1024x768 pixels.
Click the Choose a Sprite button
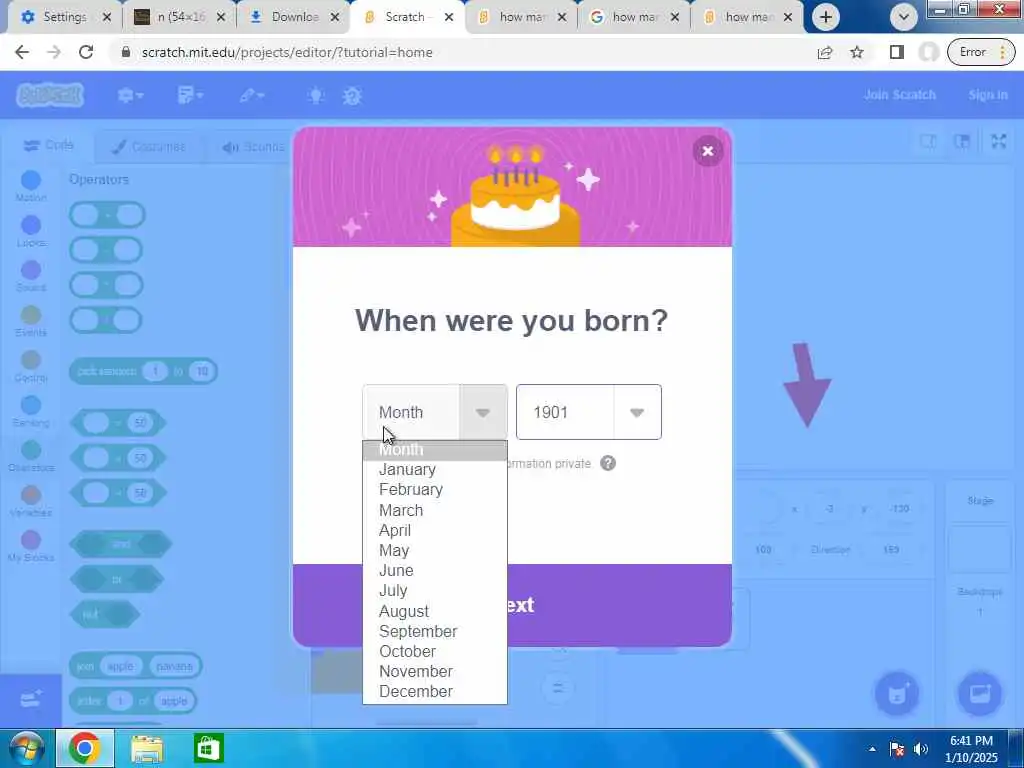pyautogui.click(x=897, y=694)
